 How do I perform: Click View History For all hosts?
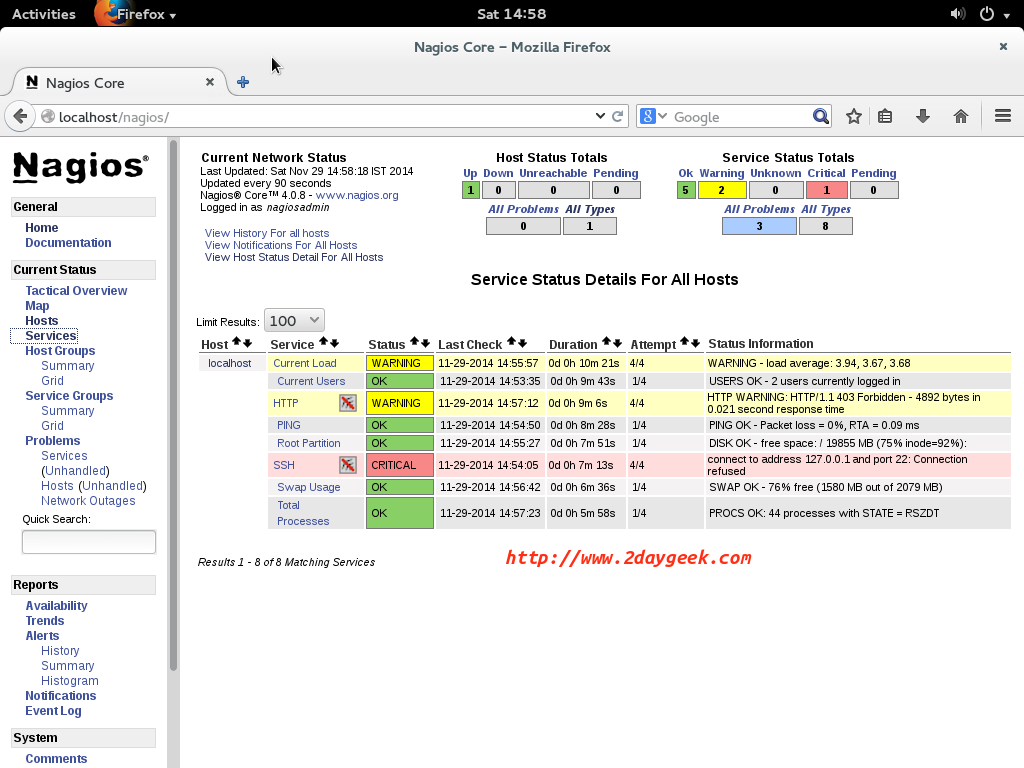coord(267,233)
